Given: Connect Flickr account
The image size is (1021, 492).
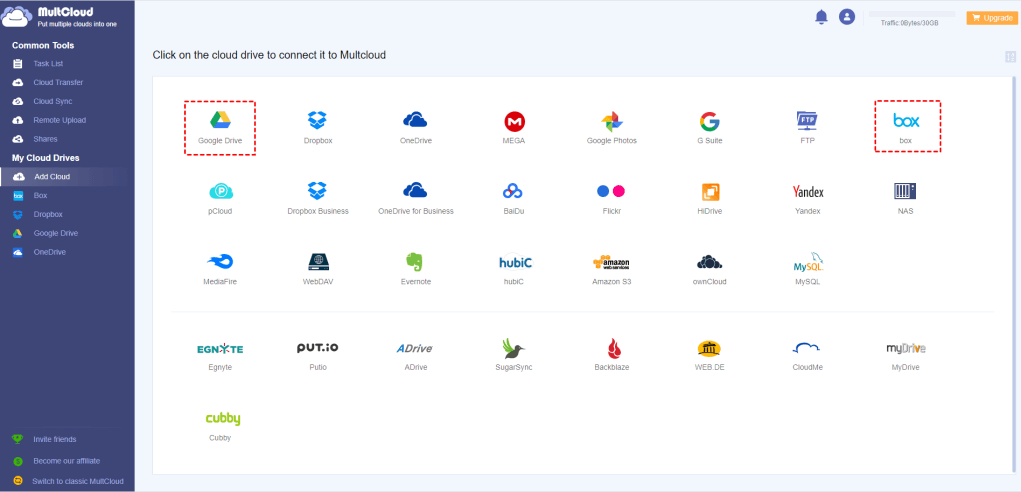Looking at the screenshot, I should [611, 199].
